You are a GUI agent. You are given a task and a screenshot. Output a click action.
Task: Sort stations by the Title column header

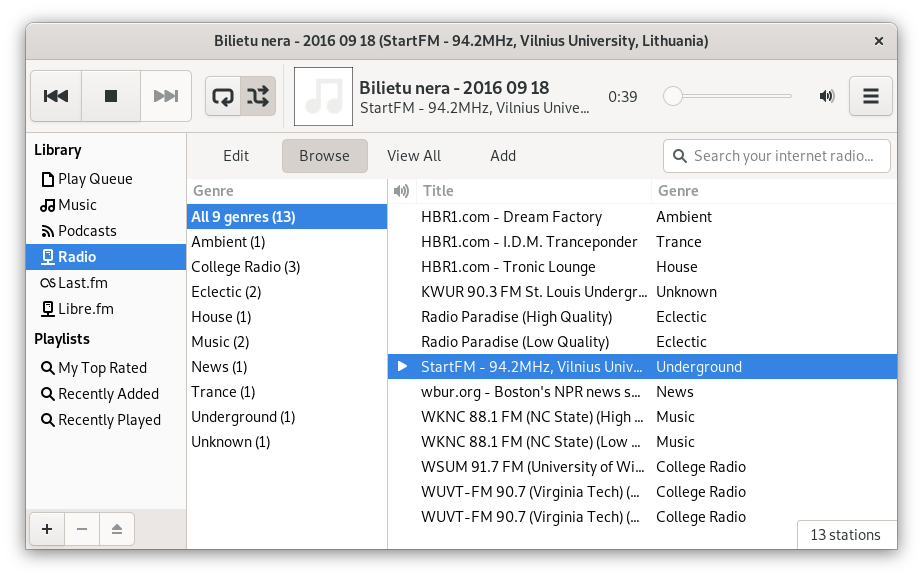[533, 191]
